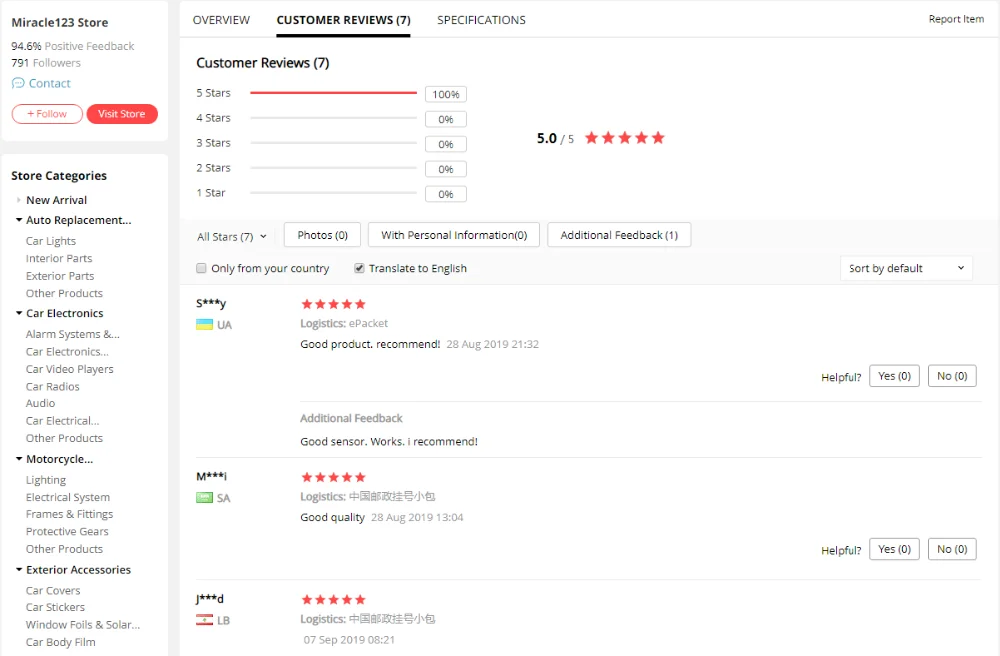Expand the New Arrival category arrow

(18, 200)
